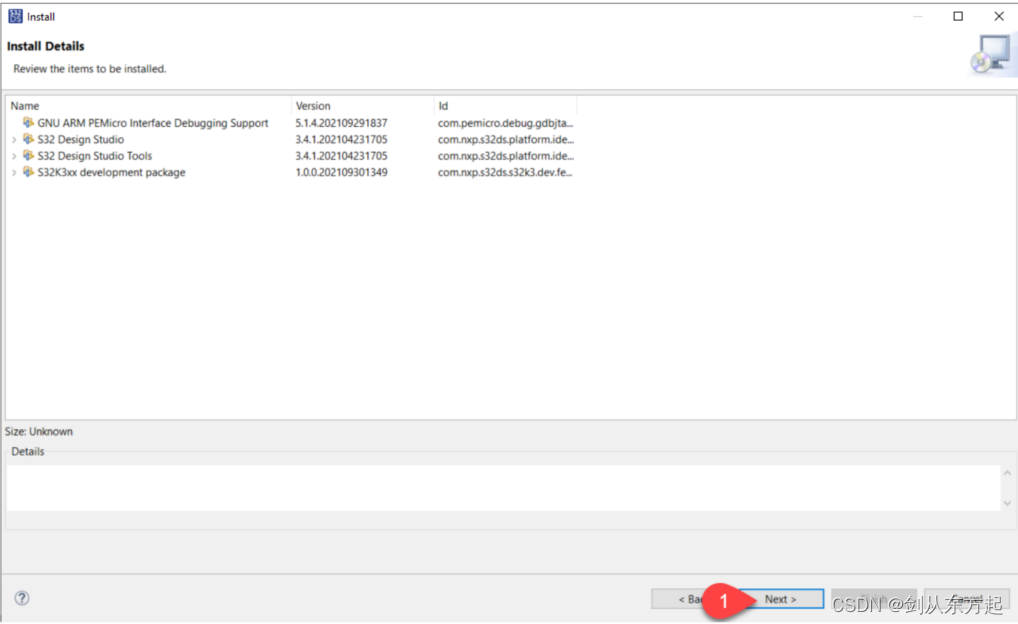Click the Install window title icon
The image size is (1018, 624).
15,16
